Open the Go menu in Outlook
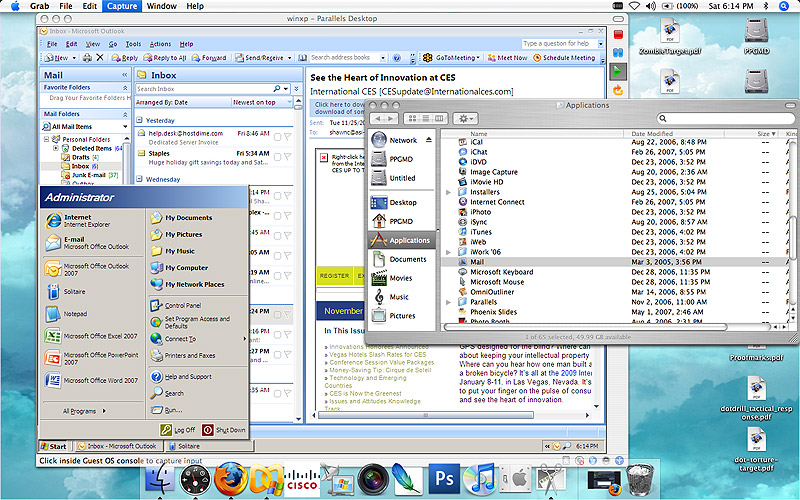800x500 pixels. 113,44
